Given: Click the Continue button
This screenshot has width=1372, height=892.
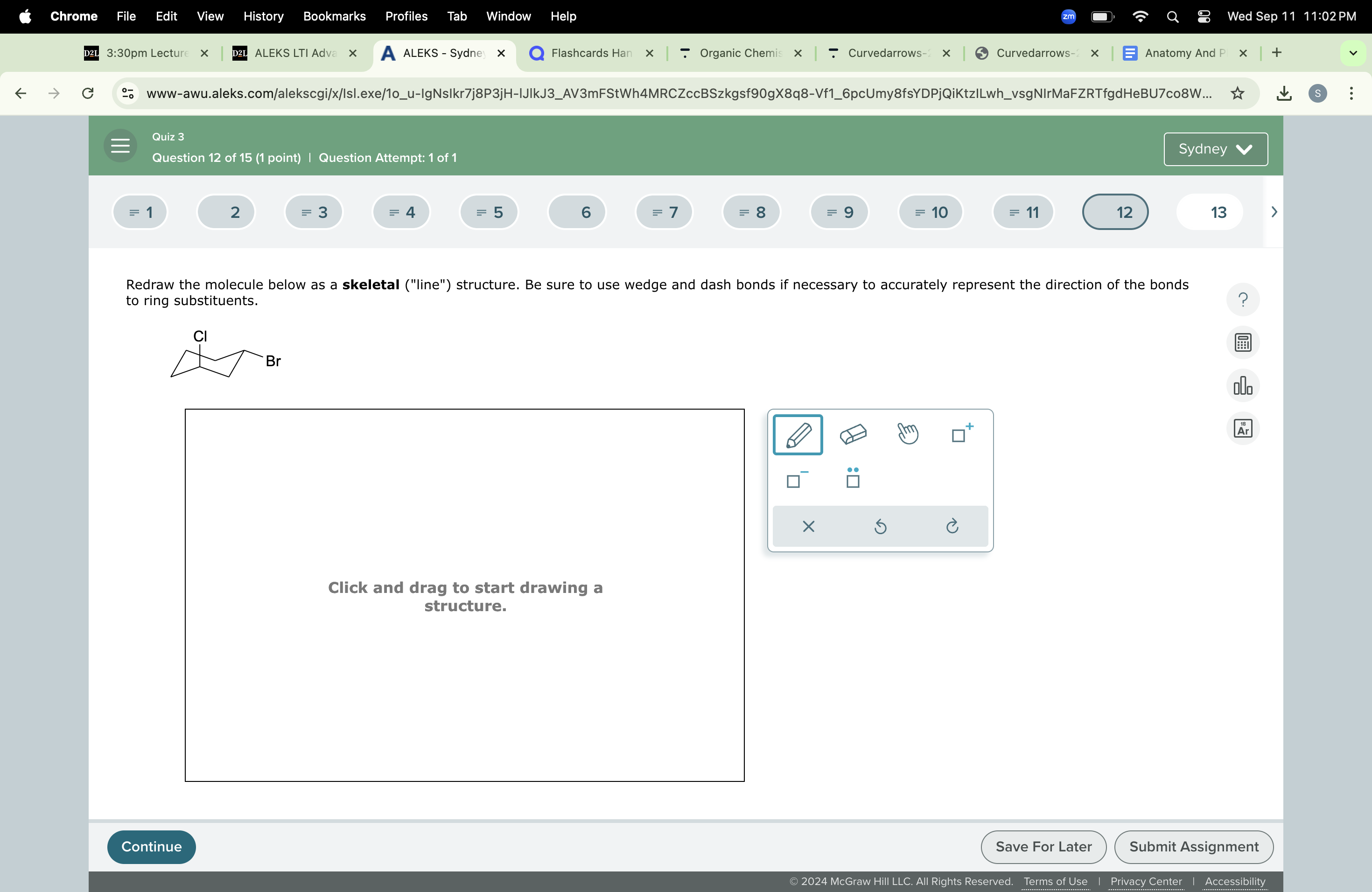Looking at the screenshot, I should pos(151,846).
